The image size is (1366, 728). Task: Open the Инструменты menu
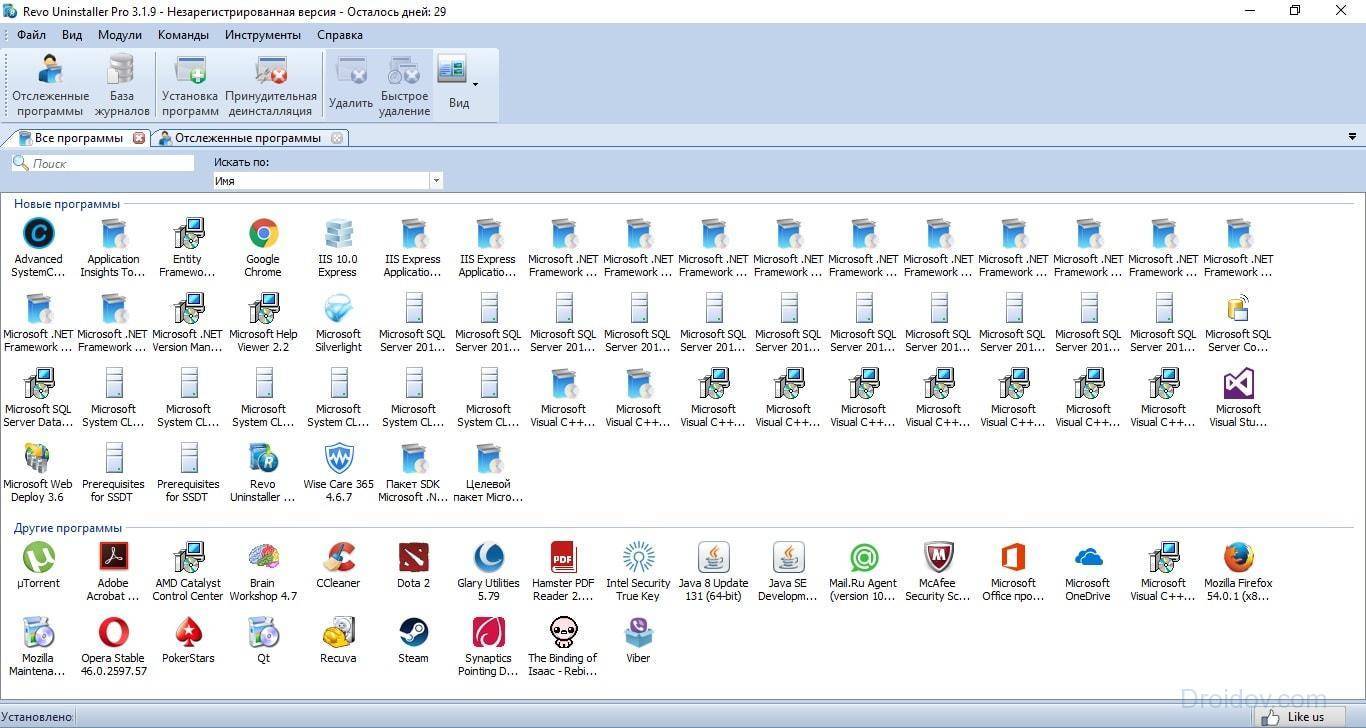[262, 35]
